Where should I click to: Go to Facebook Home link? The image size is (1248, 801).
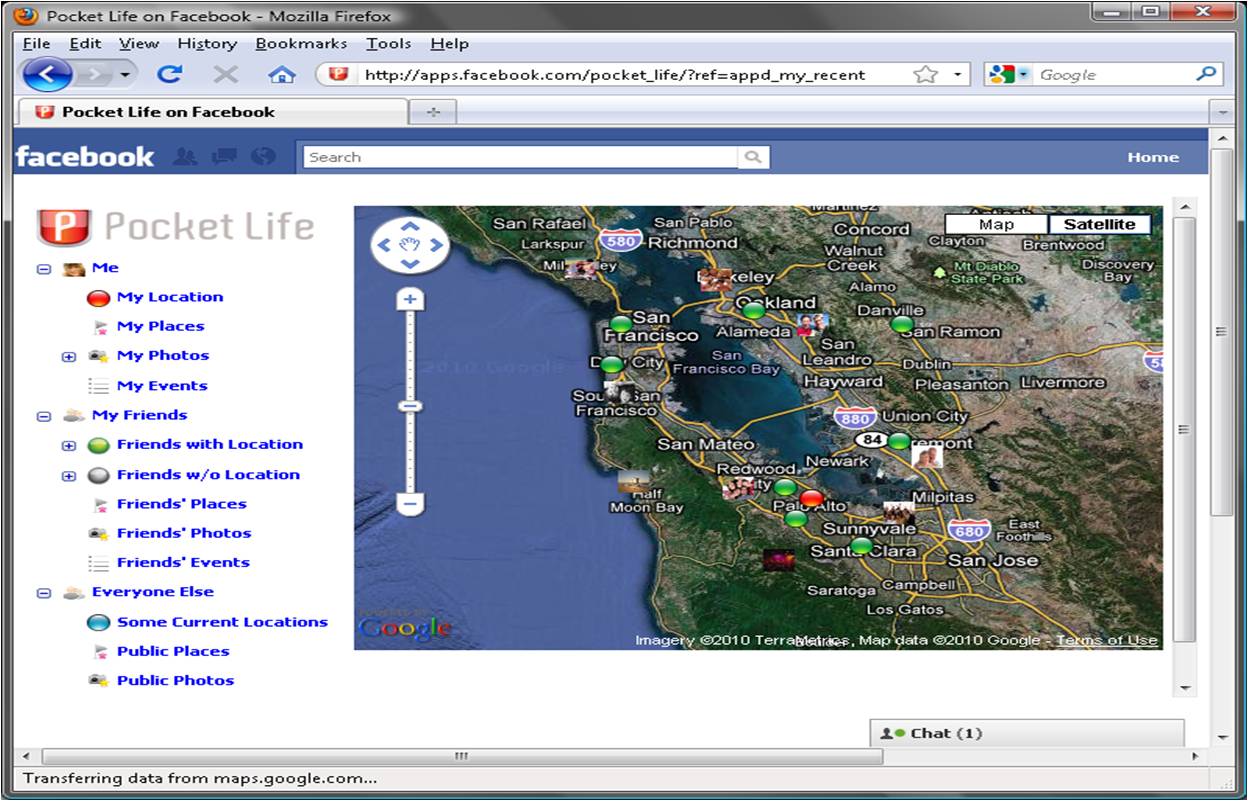1153,157
